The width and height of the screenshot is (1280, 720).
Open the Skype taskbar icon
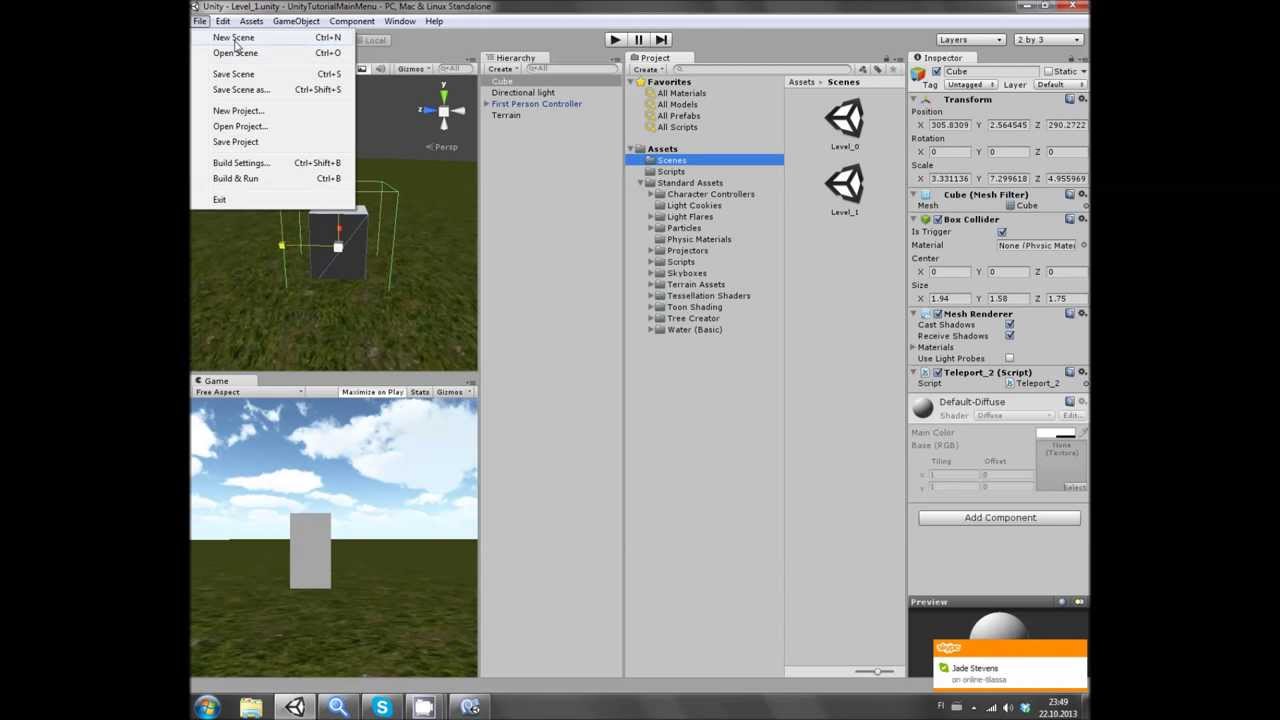pos(381,708)
